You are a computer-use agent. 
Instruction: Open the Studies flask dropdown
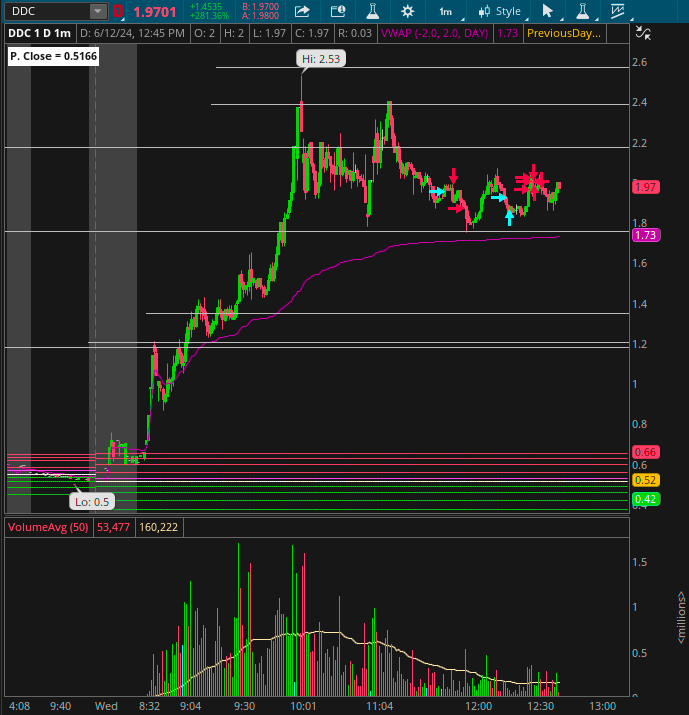pos(583,11)
